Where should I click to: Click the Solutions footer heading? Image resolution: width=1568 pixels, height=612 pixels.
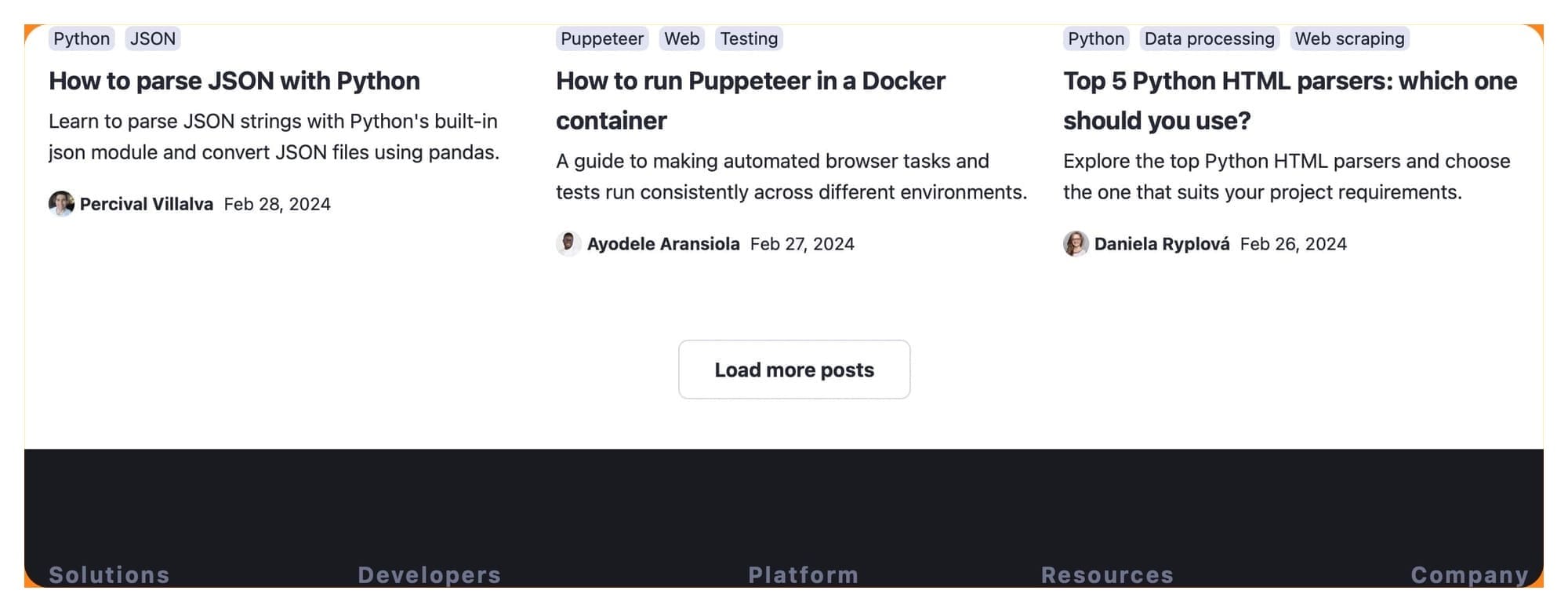(x=109, y=575)
